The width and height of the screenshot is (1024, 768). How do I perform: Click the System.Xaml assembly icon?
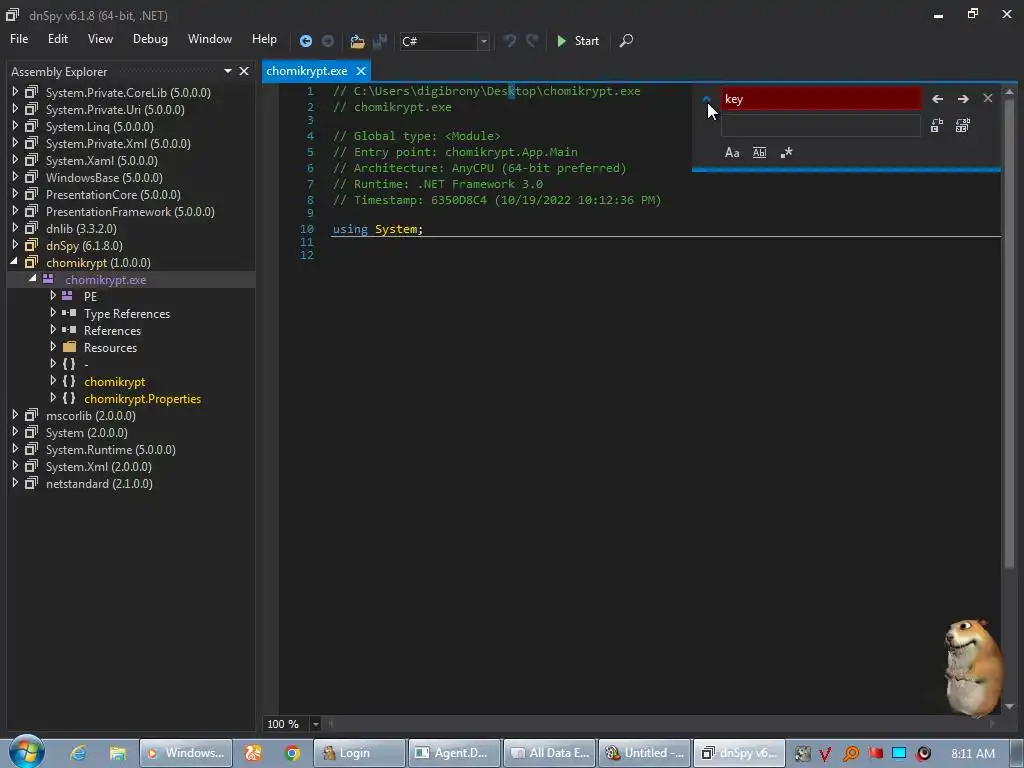[31, 160]
